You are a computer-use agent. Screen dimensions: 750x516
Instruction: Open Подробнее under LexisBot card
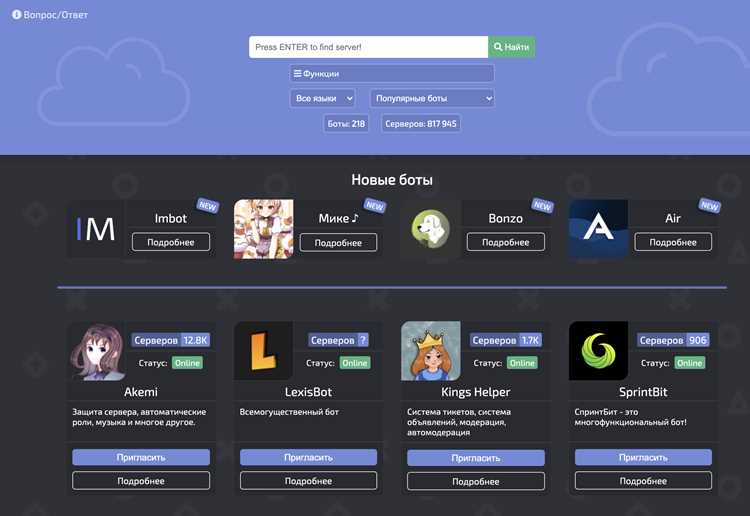(x=309, y=481)
